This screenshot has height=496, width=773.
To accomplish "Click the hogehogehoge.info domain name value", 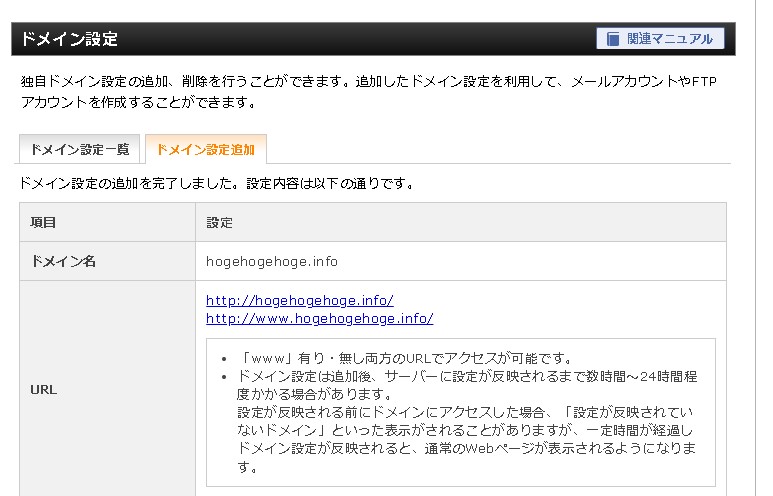I will pyautogui.click(x=272, y=261).
